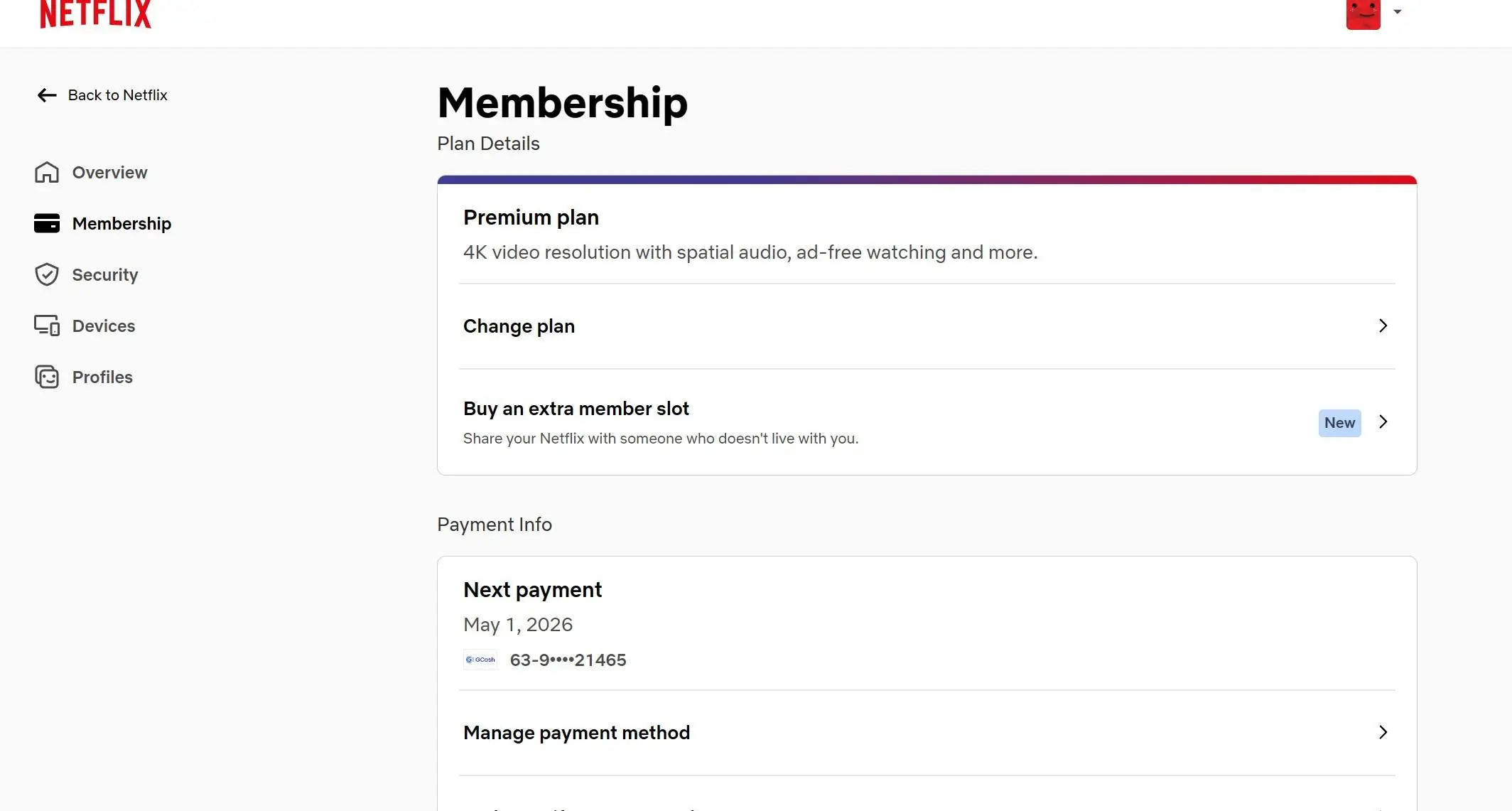Go Back to Netflix link

click(x=117, y=95)
